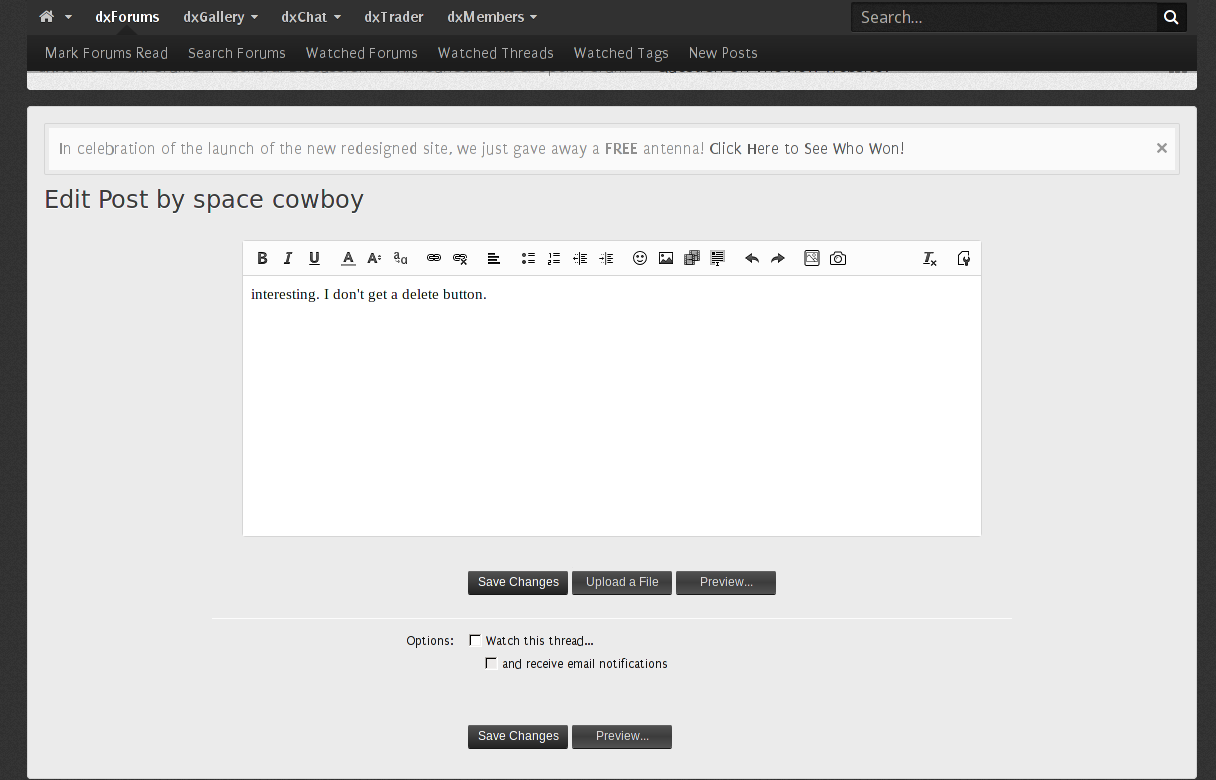Remove formatting from selected text
1216x780 pixels.
[930, 258]
